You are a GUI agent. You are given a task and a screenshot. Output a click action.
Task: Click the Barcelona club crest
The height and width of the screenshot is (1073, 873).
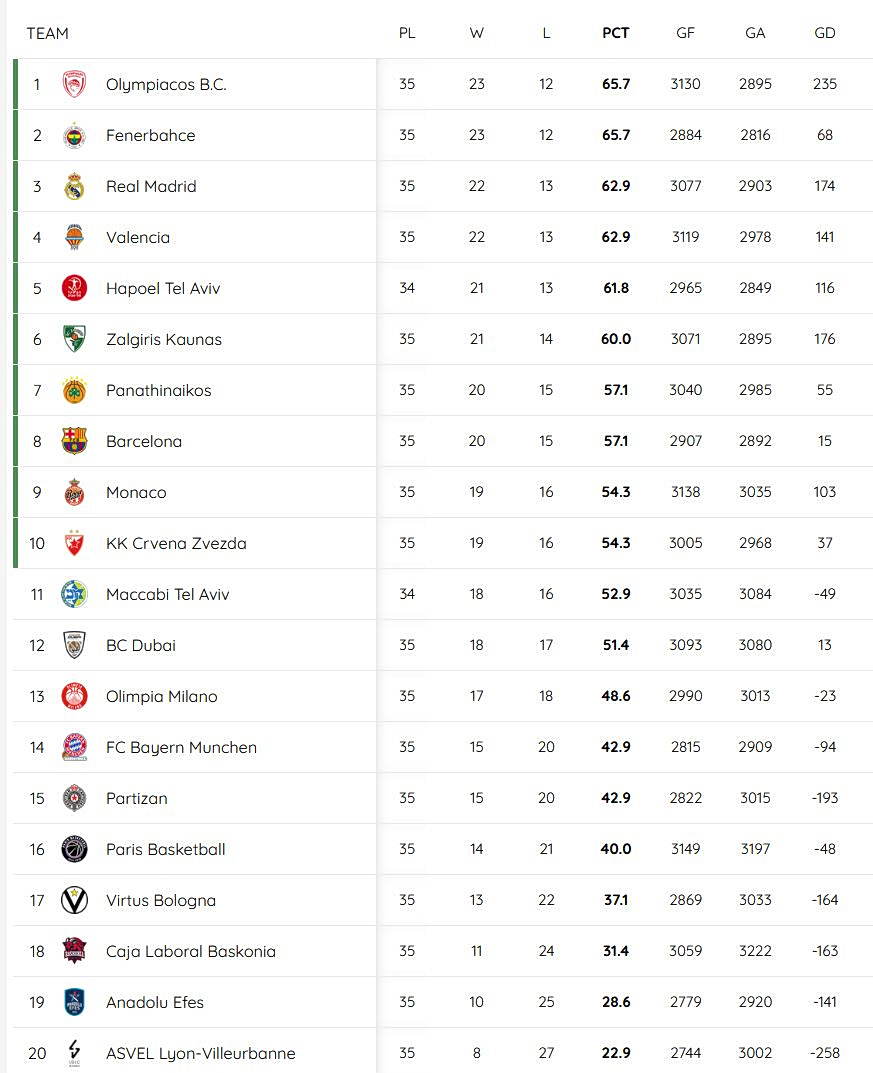(x=74, y=442)
